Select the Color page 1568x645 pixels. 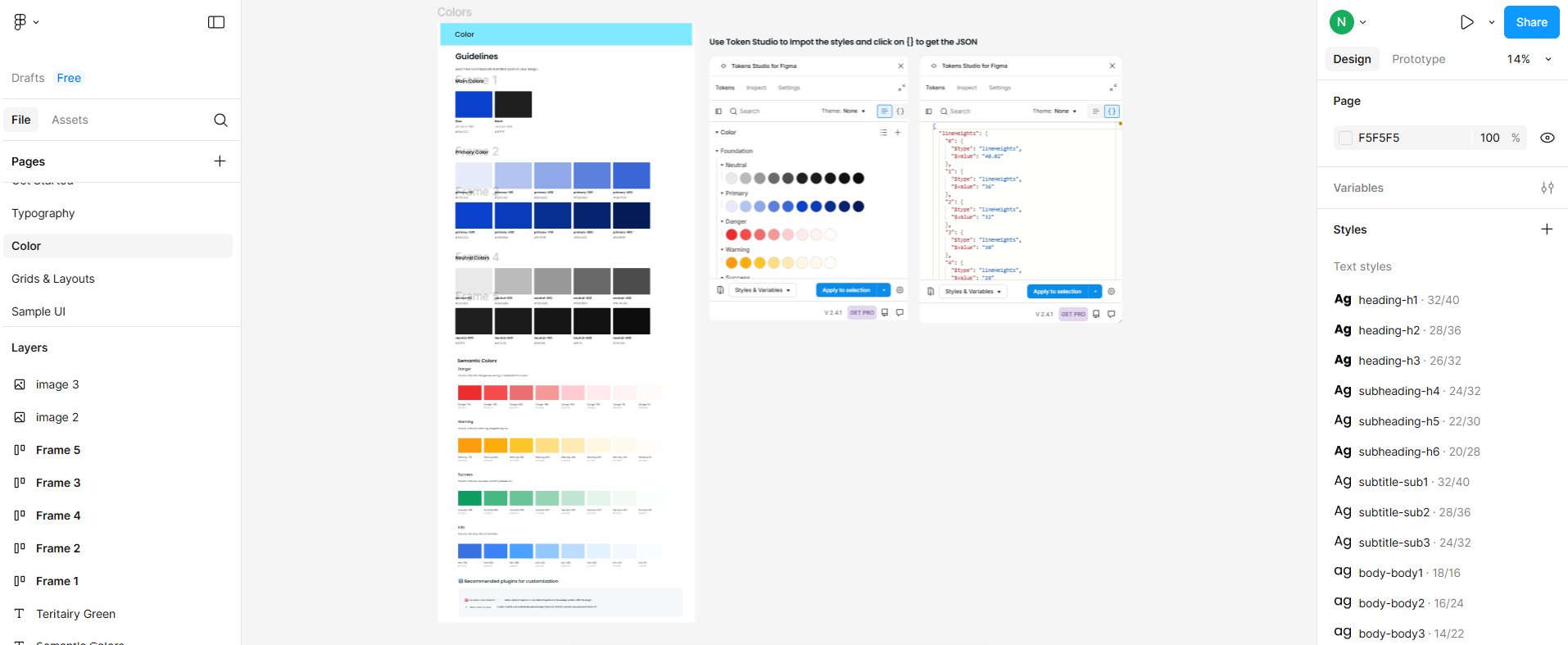point(117,246)
